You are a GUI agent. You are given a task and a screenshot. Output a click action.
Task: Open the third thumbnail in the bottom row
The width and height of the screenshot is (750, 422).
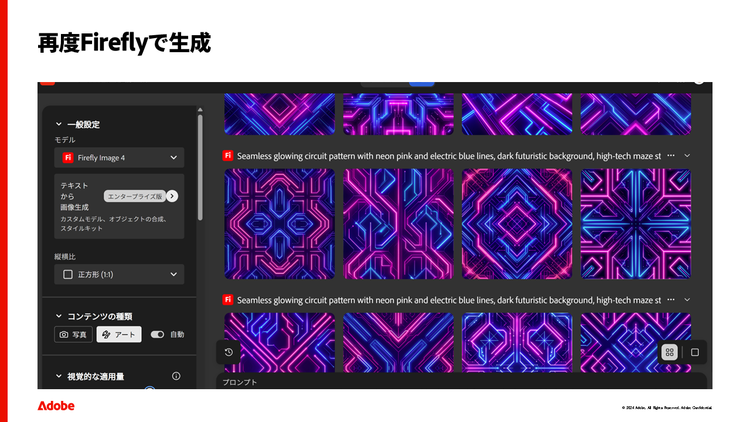coord(517,342)
